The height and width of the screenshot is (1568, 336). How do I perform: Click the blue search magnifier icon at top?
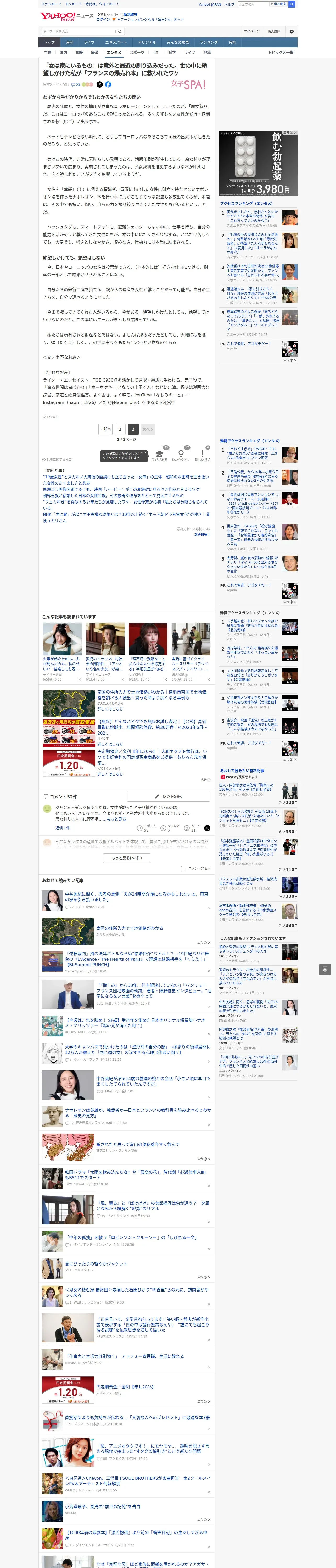click(x=292, y=4)
